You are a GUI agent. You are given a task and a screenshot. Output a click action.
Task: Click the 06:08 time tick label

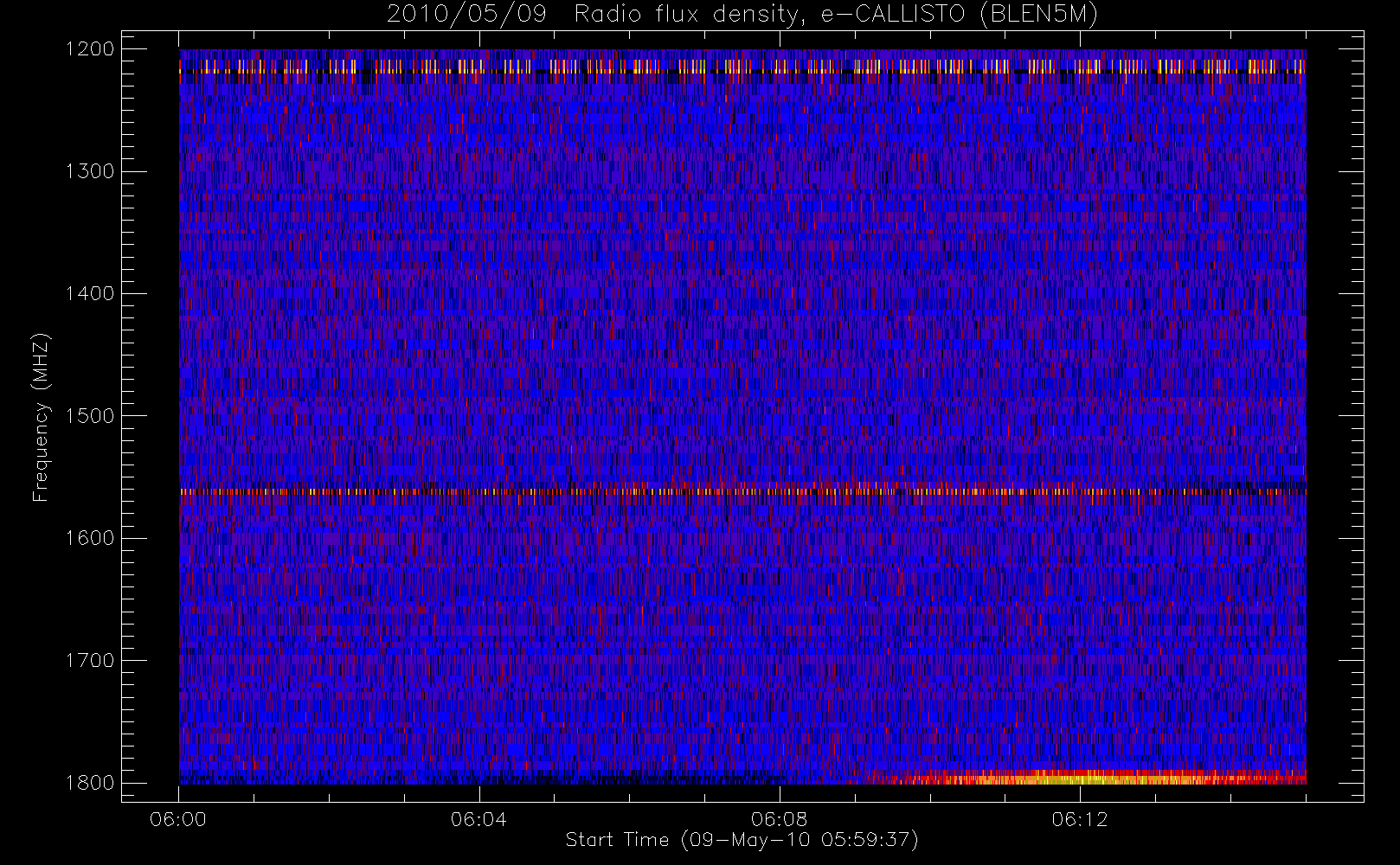(780, 819)
